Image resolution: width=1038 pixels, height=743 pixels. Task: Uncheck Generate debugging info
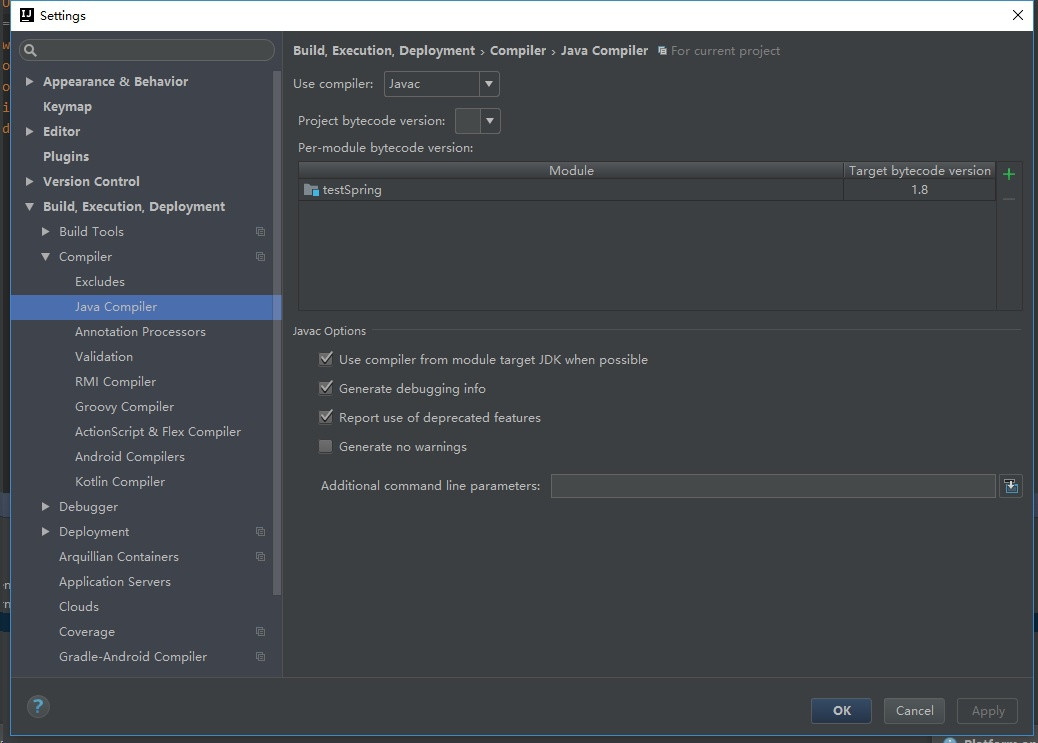(326, 389)
